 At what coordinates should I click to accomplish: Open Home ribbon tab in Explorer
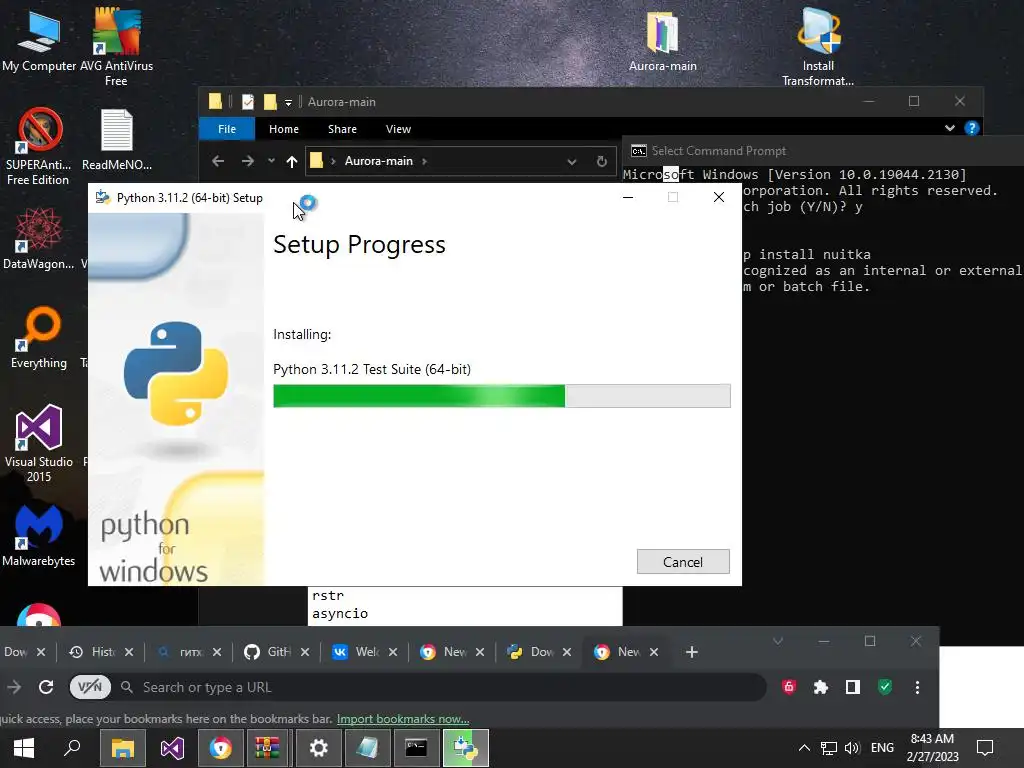click(x=283, y=129)
